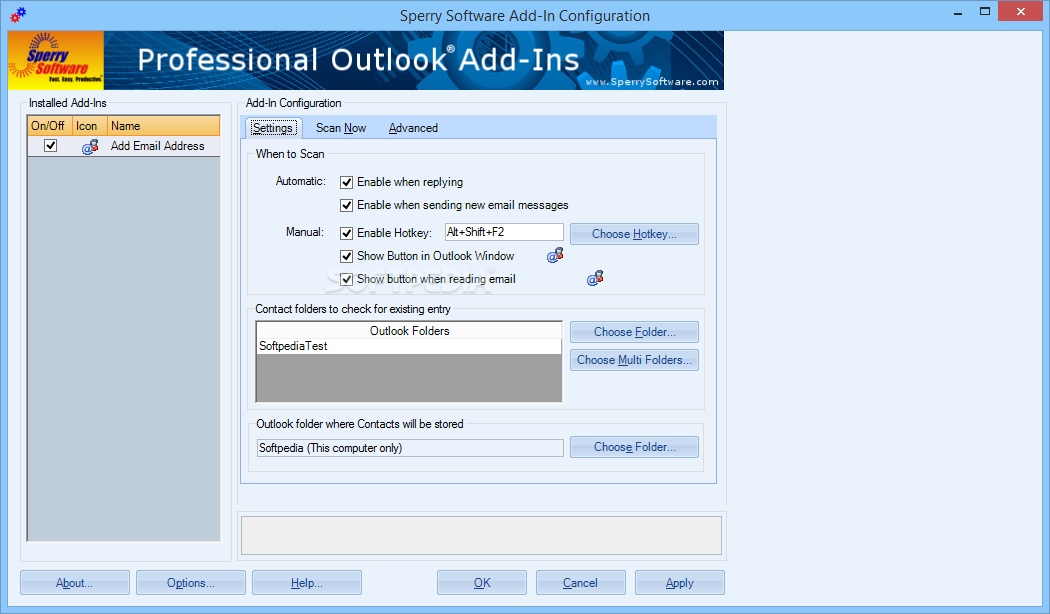Click the On/Off column header
This screenshot has width=1050, height=614.
[50, 126]
